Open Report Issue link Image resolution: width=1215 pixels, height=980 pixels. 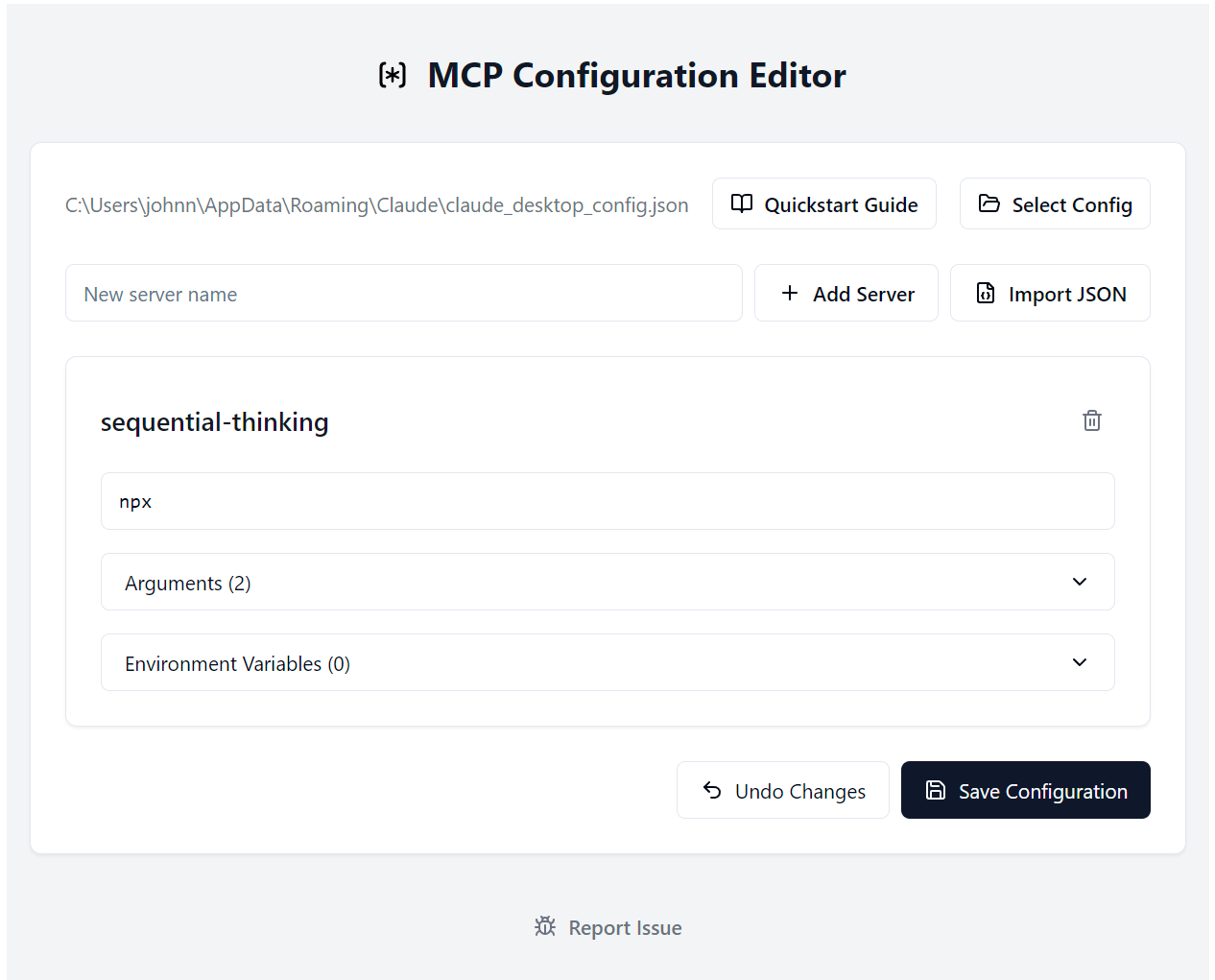pos(624,926)
